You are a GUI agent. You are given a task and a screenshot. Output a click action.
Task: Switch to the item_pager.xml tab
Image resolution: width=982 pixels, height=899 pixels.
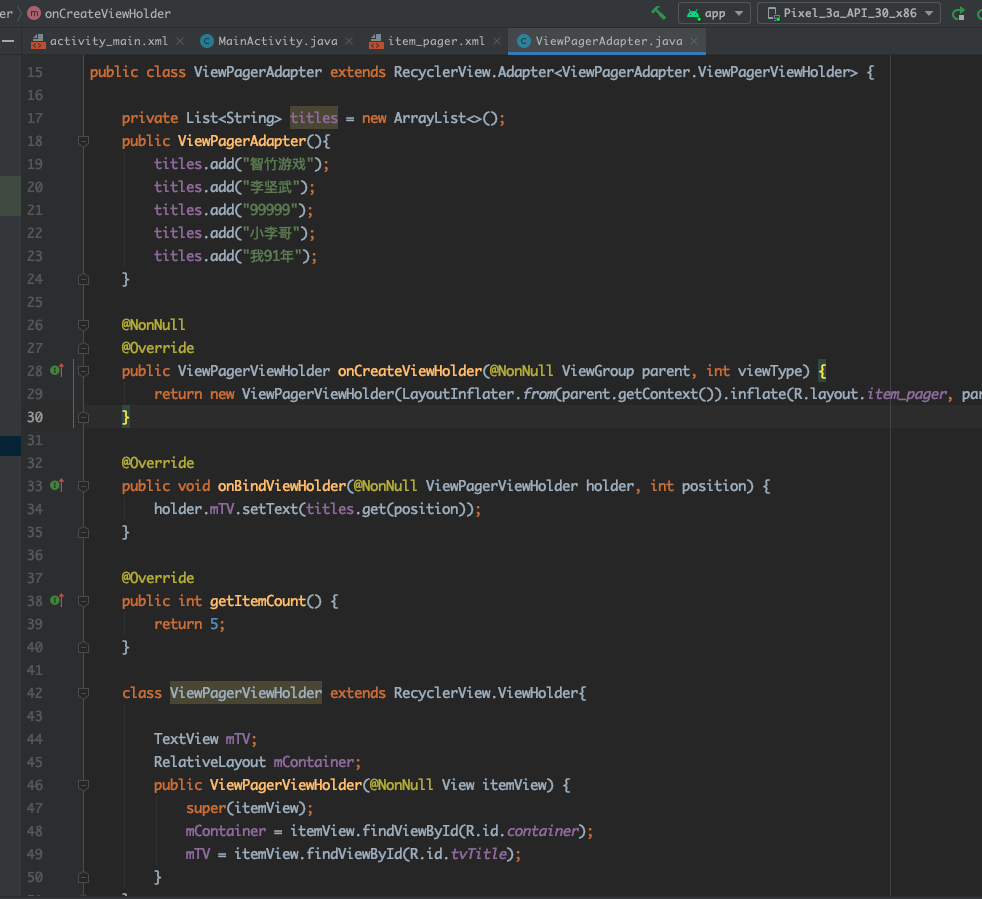click(x=436, y=41)
